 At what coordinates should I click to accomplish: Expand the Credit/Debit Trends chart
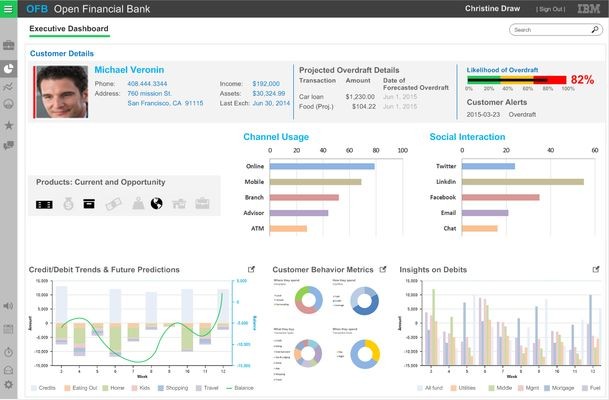point(251,270)
